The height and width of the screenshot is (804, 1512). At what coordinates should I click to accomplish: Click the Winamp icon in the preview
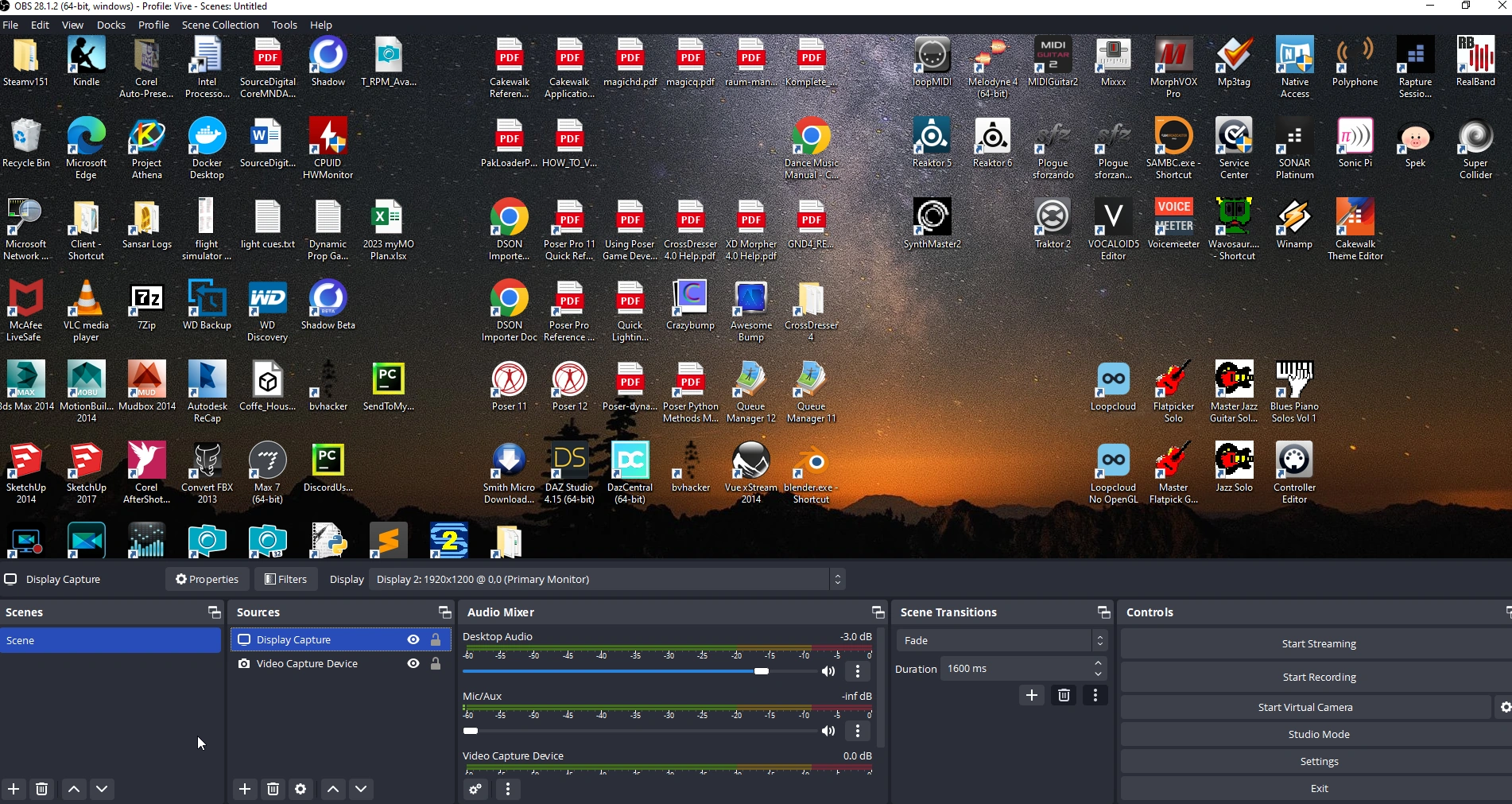(x=1294, y=224)
